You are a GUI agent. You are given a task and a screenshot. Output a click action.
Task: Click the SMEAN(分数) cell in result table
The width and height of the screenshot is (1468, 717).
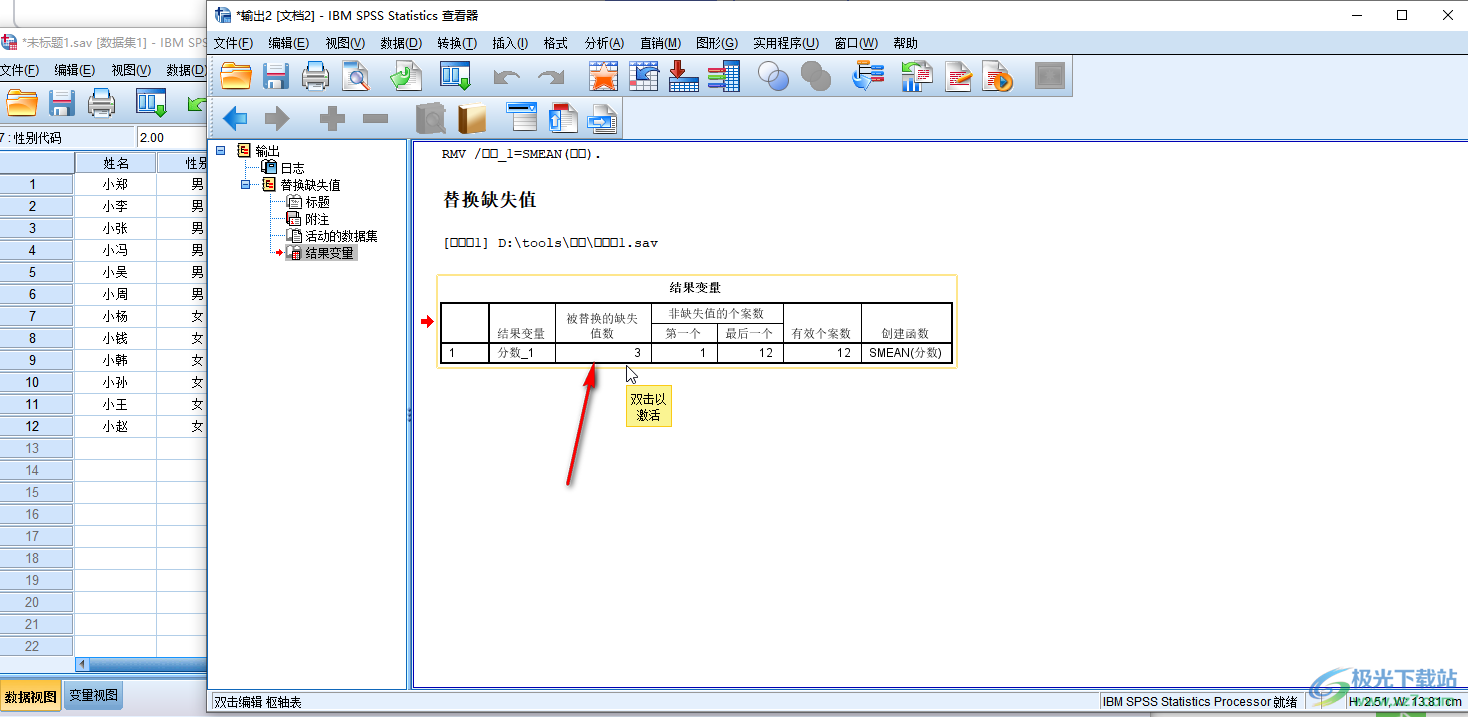(906, 353)
